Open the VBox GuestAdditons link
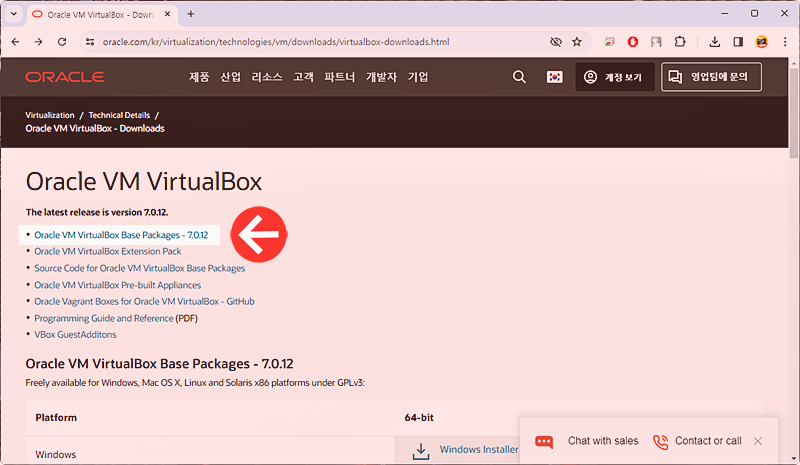Screen dimensions: 800x465 point(75,334)
